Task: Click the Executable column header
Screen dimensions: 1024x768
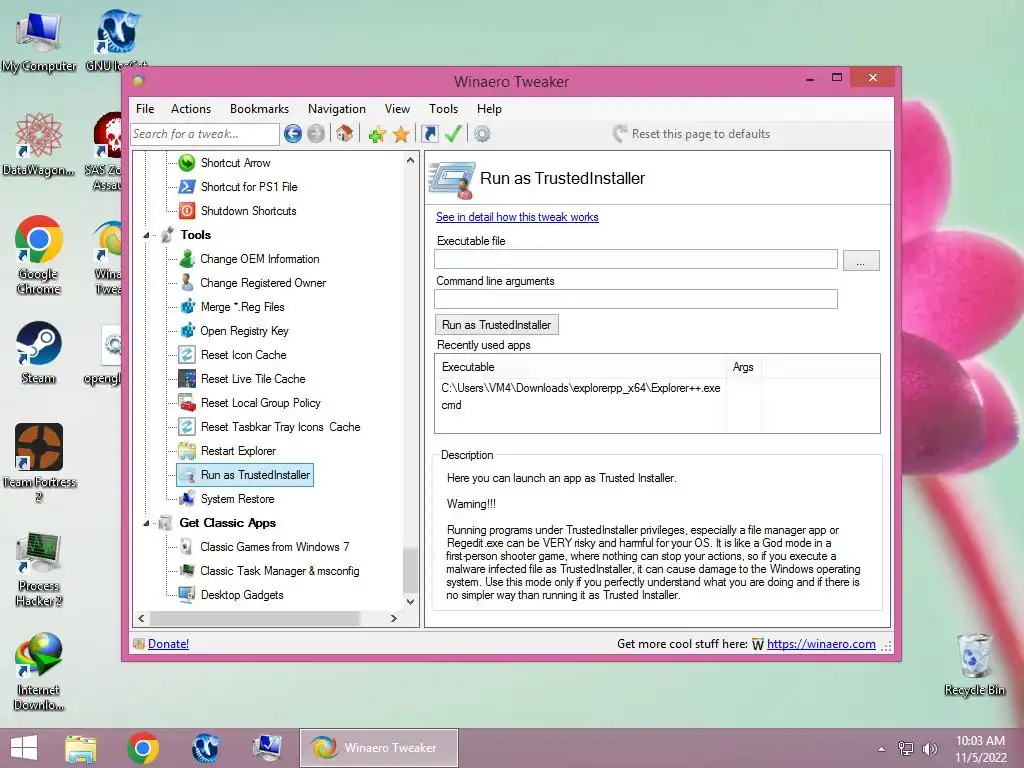Action: 581,367
